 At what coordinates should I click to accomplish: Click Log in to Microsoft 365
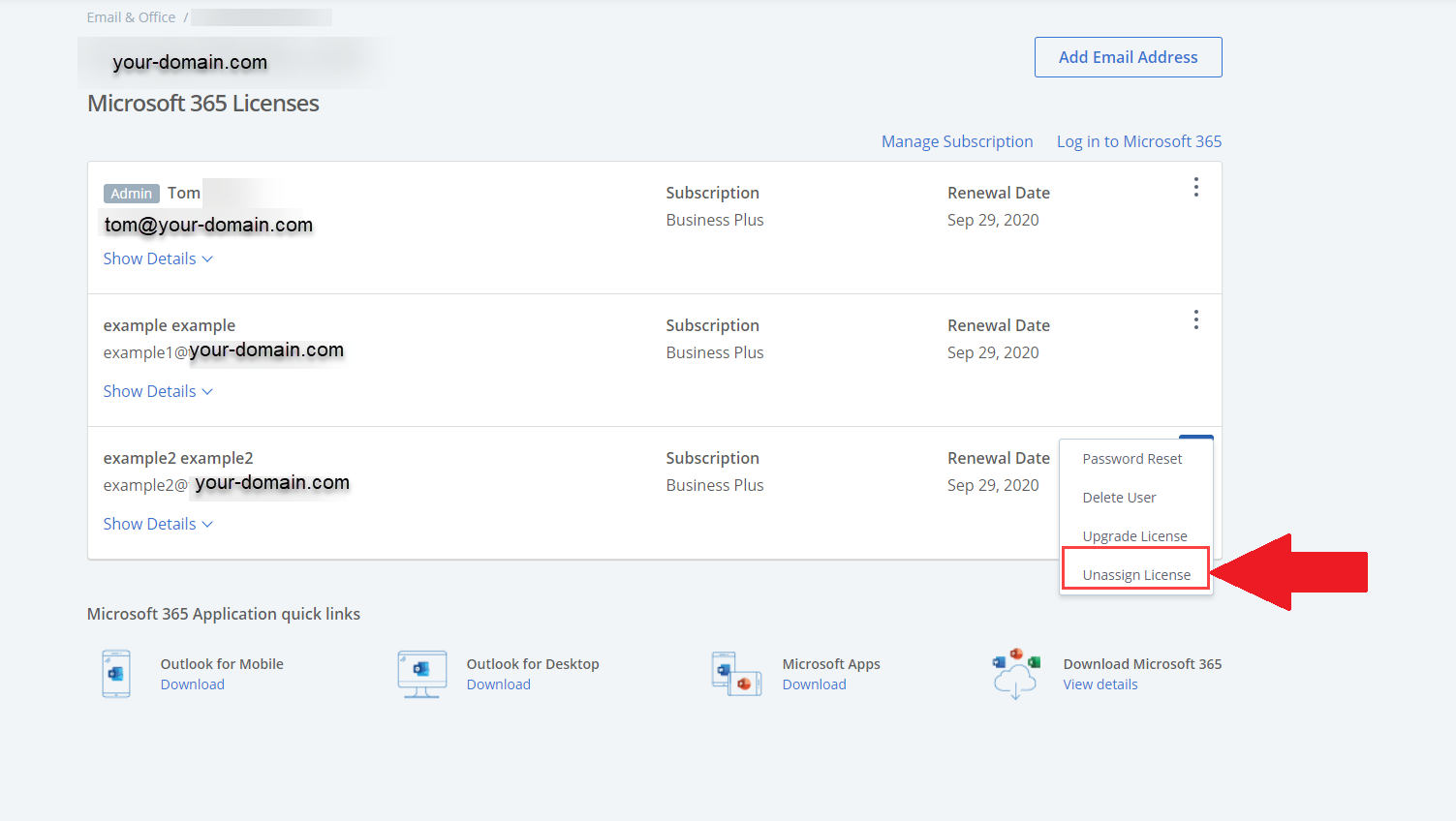tap(1138, 141)
